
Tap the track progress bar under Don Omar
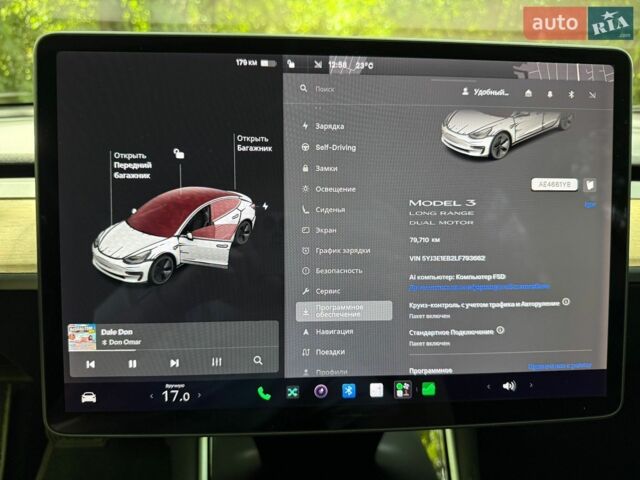(x=173, y=349)
